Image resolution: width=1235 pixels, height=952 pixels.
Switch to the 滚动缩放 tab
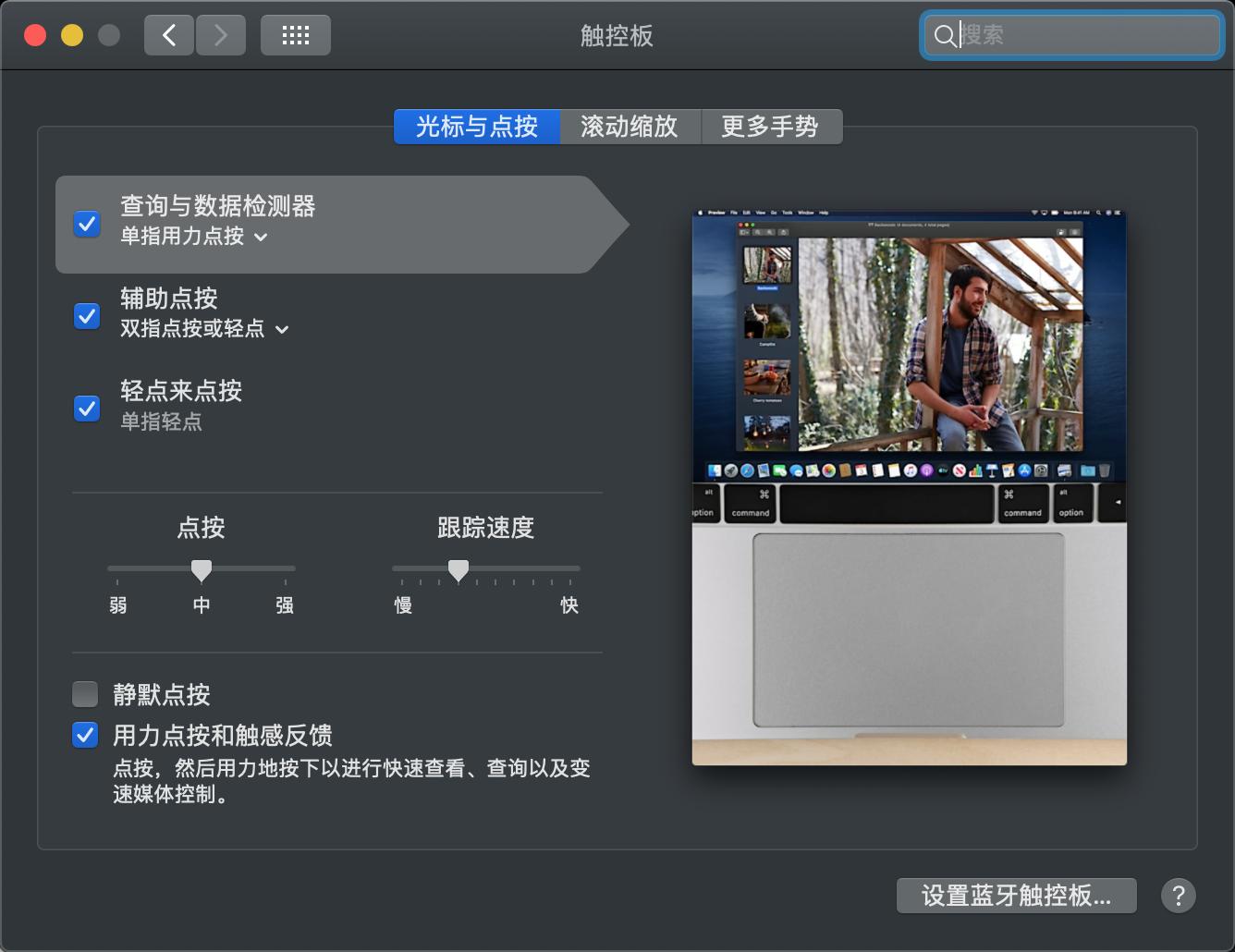(x=630, y=127)
